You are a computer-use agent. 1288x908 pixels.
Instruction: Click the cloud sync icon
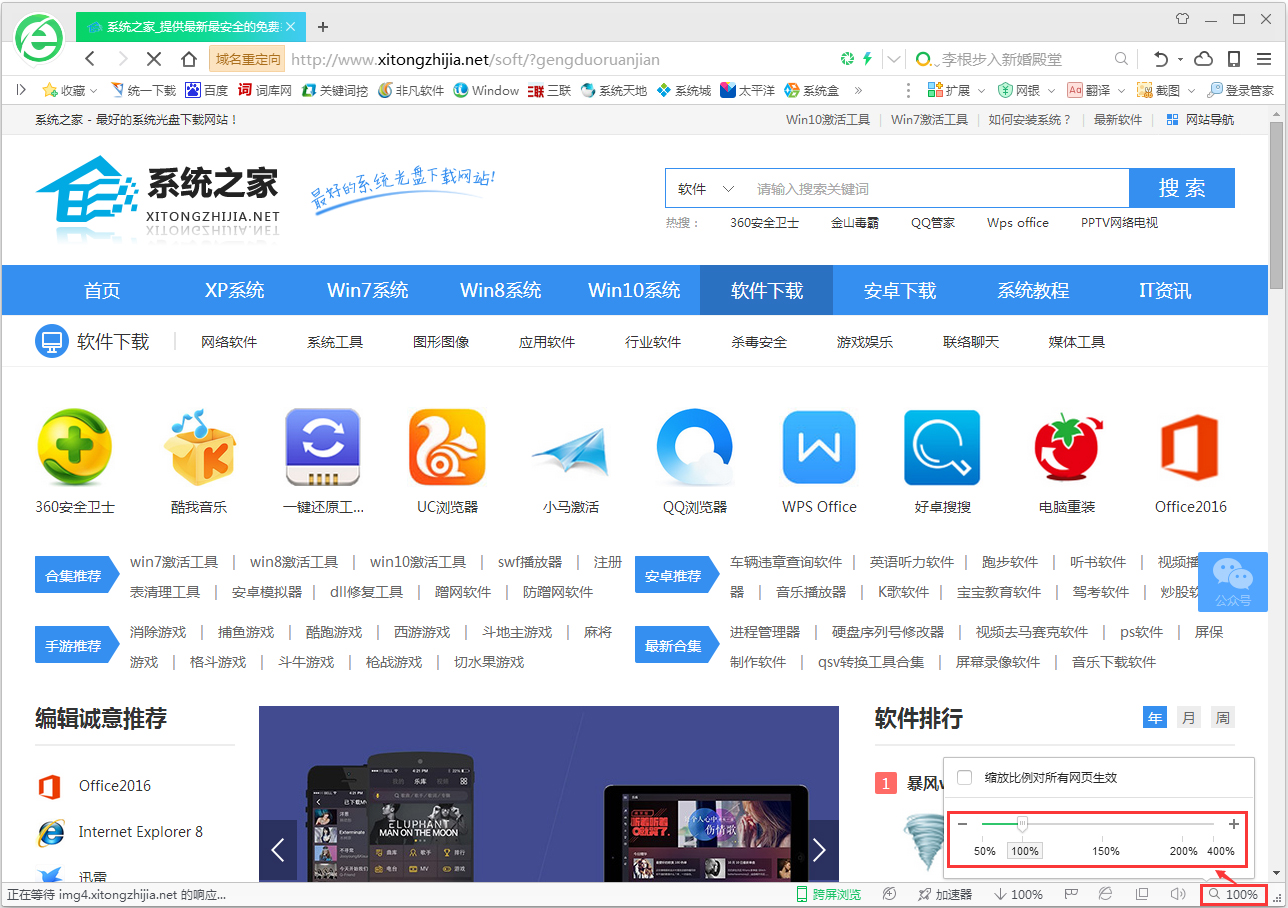click(1203, 59)
